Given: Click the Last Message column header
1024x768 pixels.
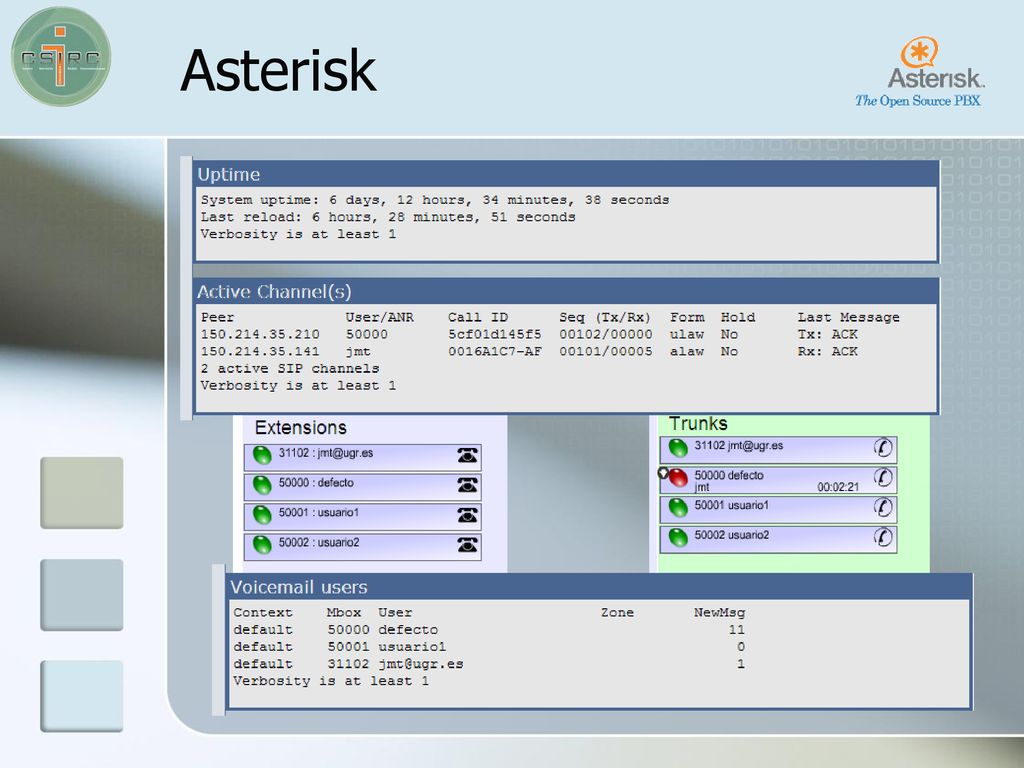Looking at the screenshot, I should click(x=848, y=317).
